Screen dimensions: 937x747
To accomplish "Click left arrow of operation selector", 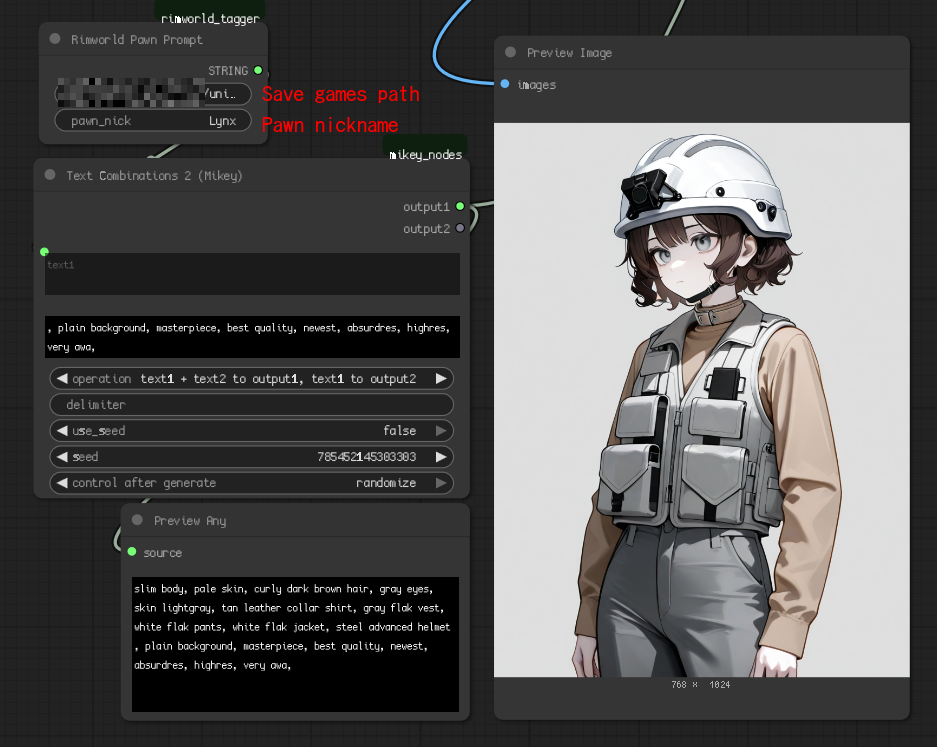I will click(62, 379).
